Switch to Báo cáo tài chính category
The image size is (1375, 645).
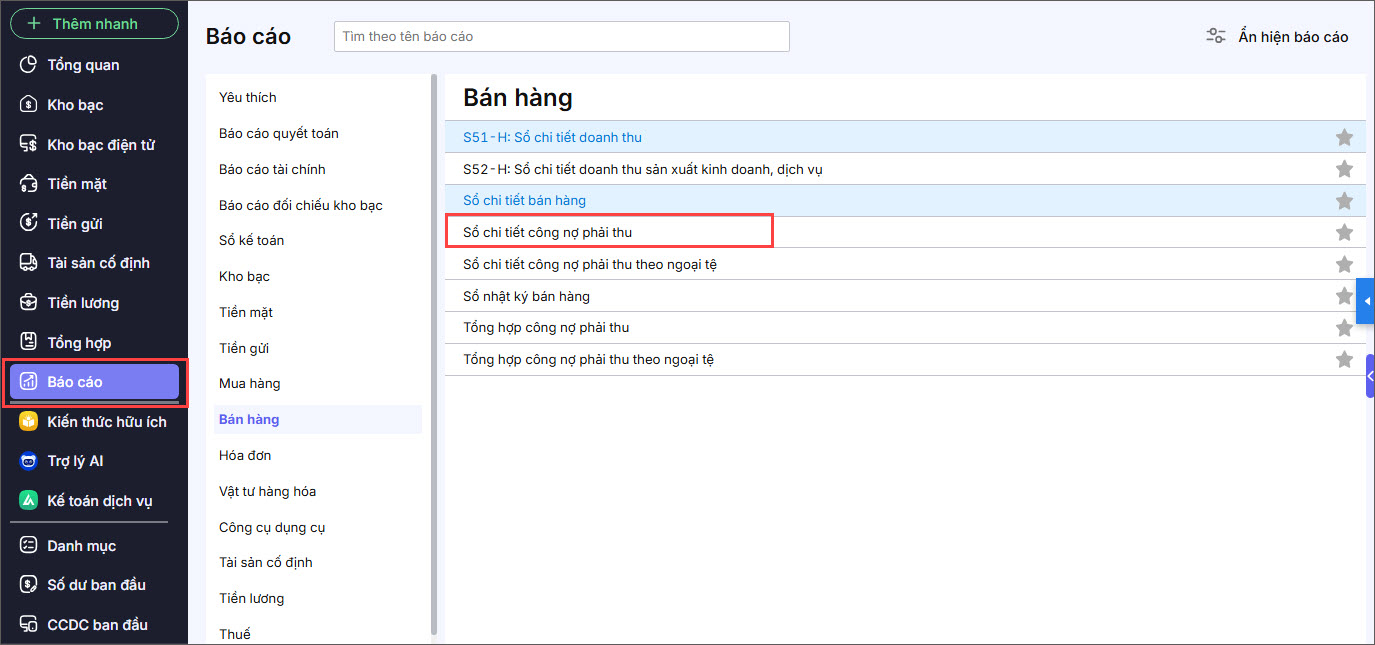(x=272, y=169)
